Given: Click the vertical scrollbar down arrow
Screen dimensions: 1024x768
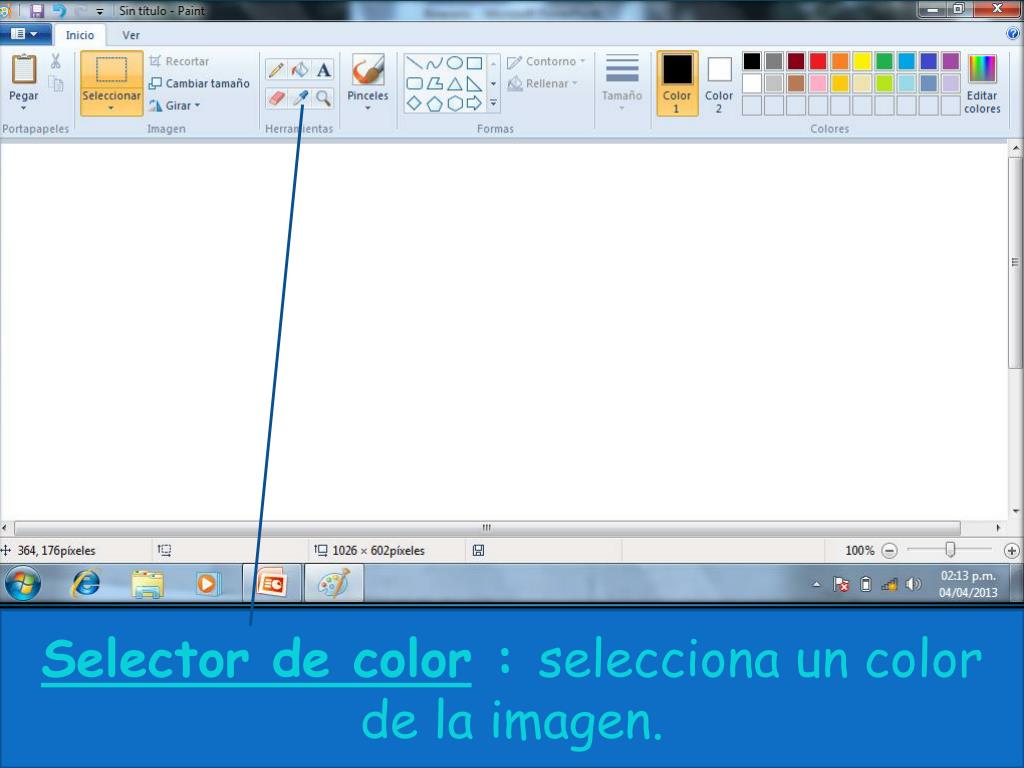Looking at the screenshot, I should pyautogui.click(x=1016, y=511).
